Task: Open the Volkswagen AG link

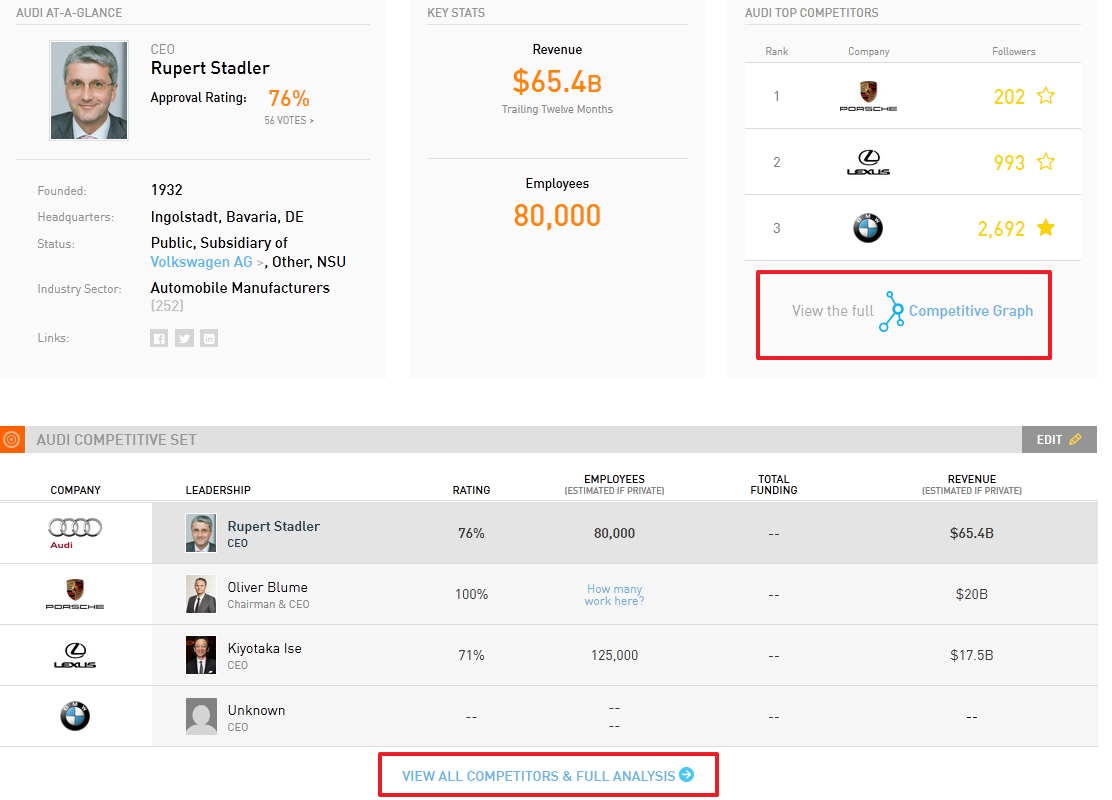Action: [x=201, y=262]
